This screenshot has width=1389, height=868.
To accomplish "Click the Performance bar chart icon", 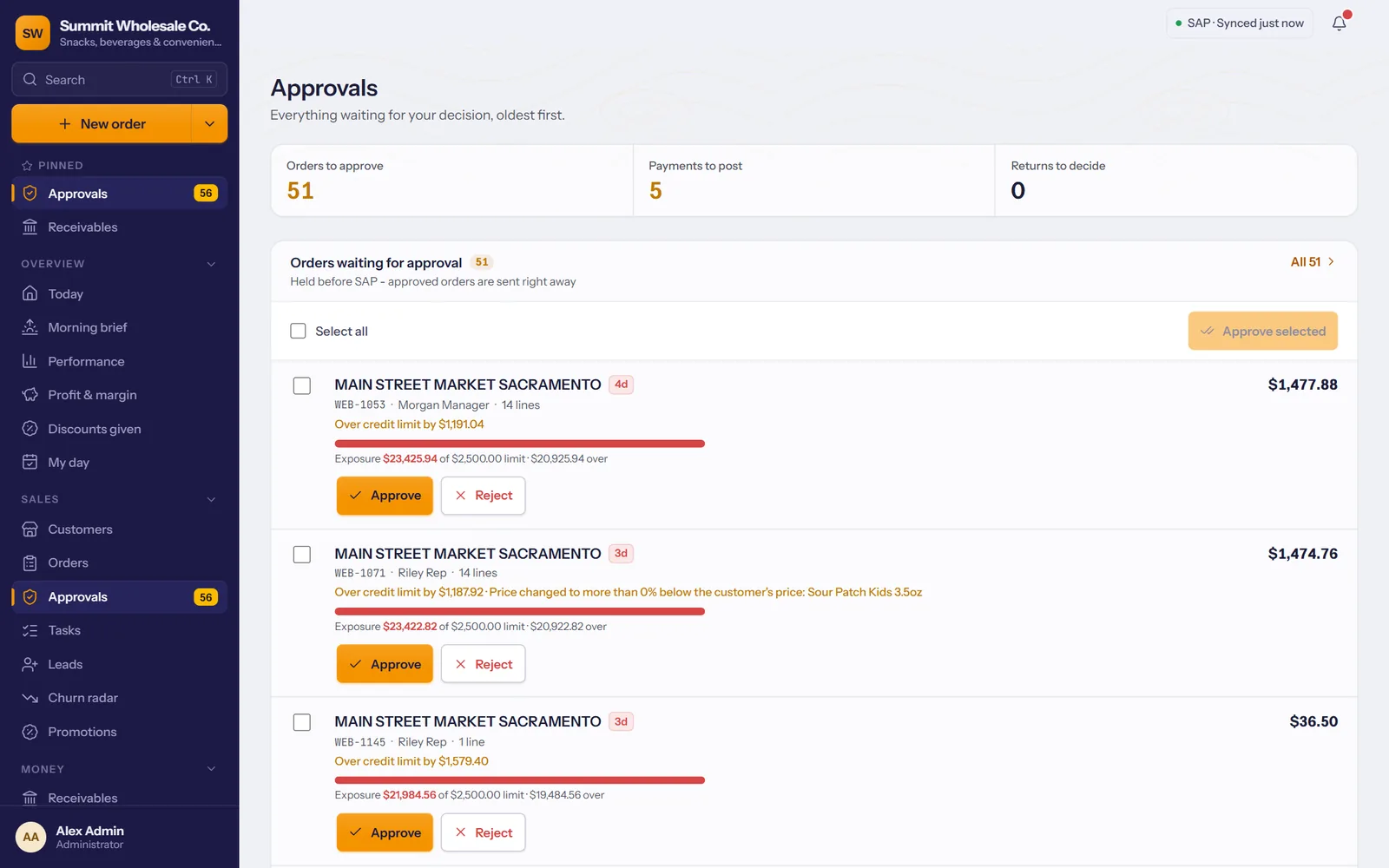I will click(30, 361).
